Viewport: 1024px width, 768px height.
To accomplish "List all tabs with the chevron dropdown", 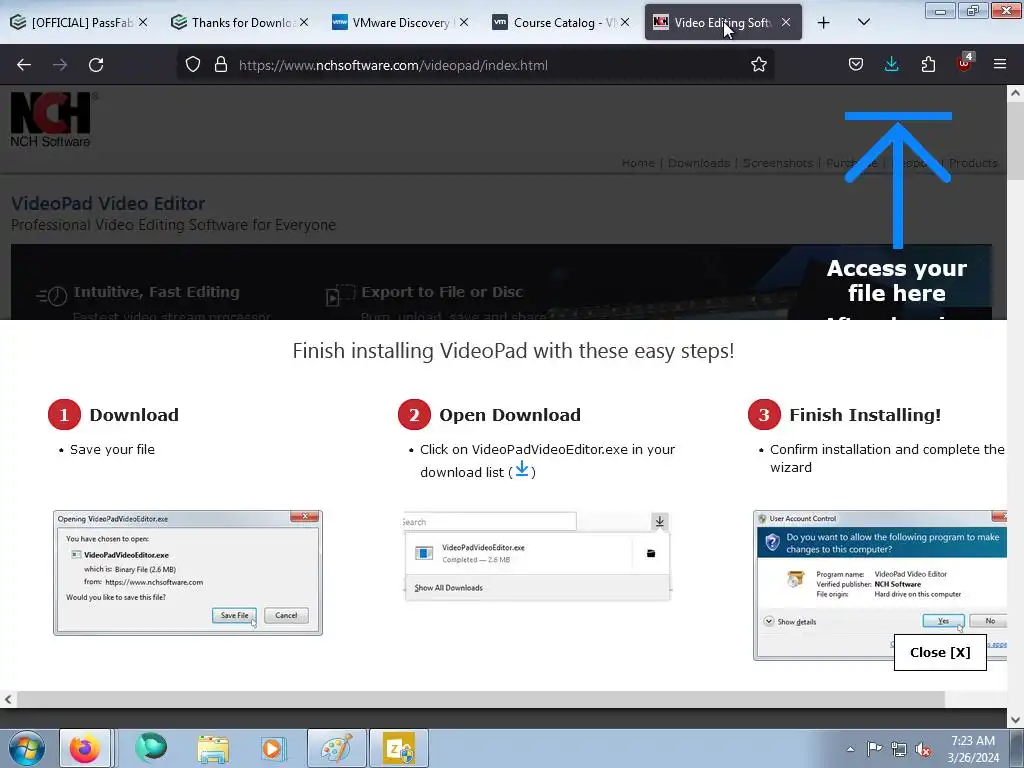I will [863, 22].
